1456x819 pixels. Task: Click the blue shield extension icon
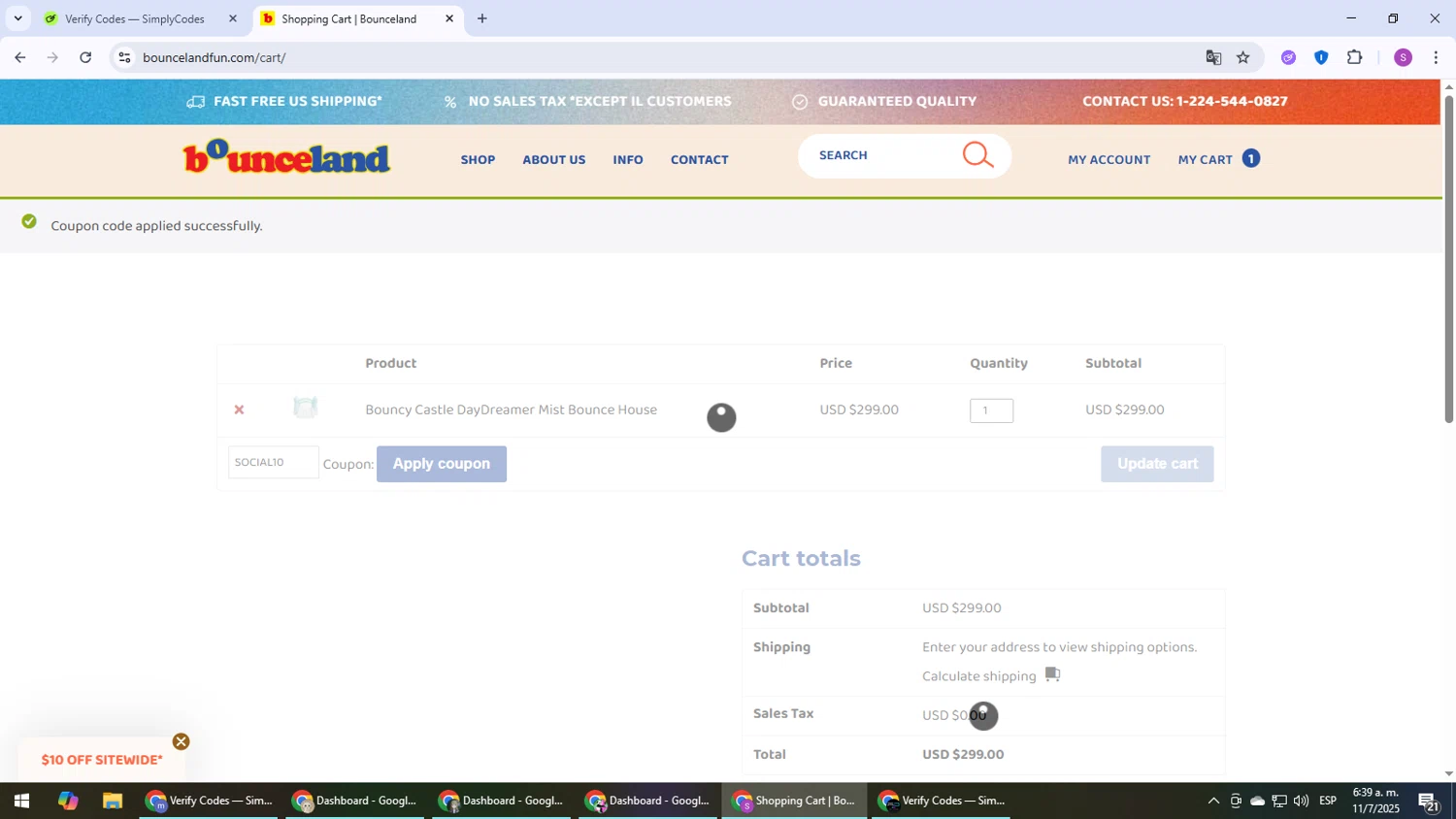pyautogui.click(x=1321, y=57)
